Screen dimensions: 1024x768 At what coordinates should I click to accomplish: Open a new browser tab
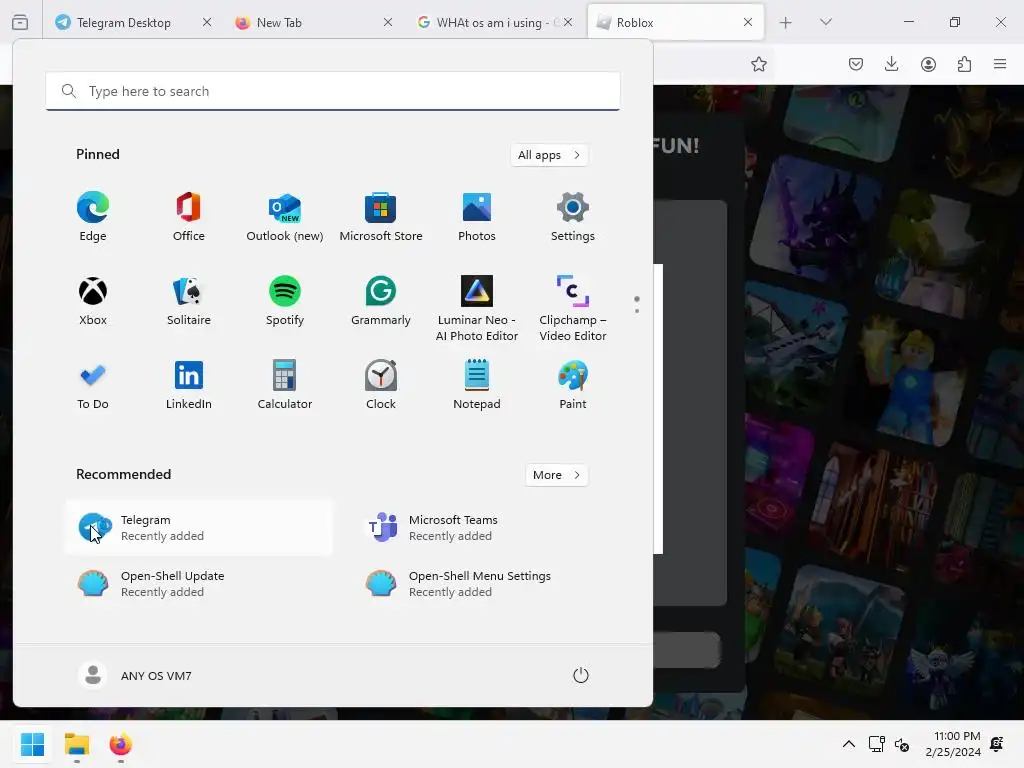pos(786,23)
